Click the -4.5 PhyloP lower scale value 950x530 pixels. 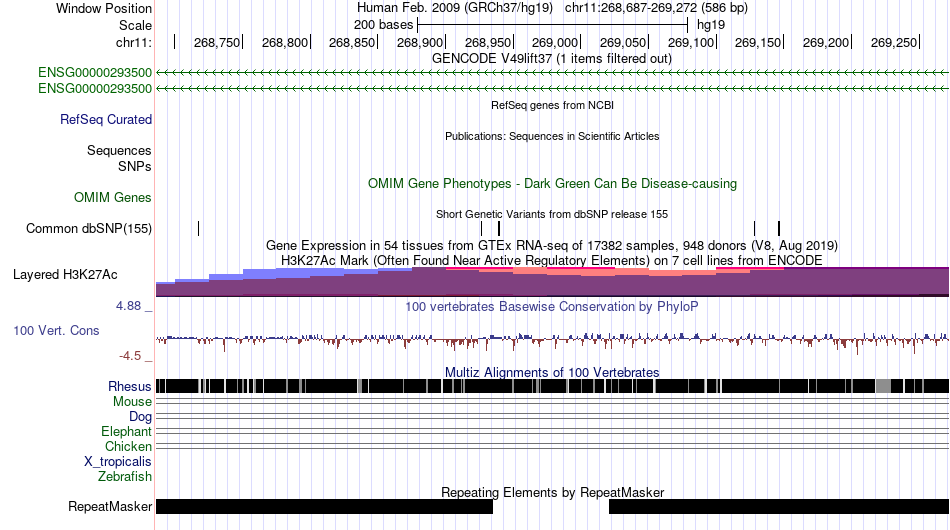pyautogui.click(x=130, y=356)
